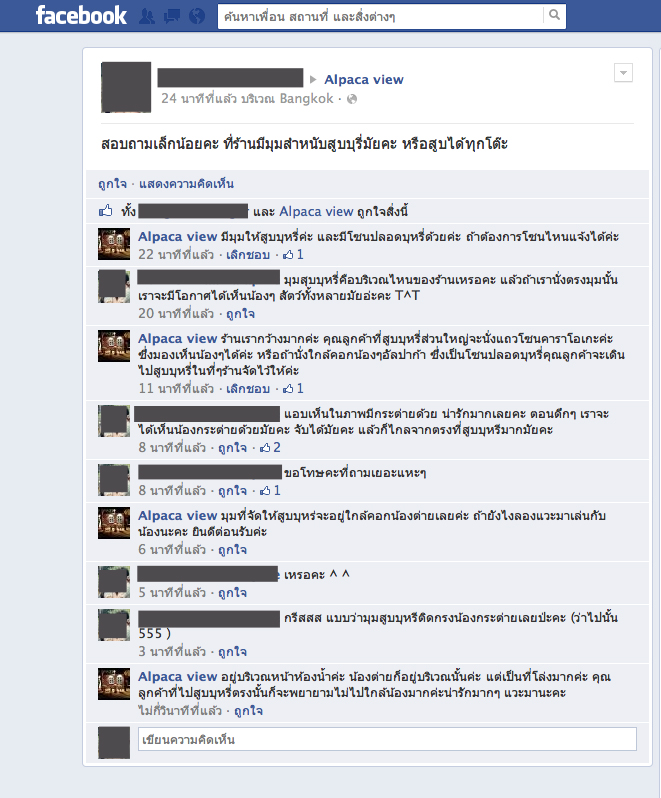This screenshot has width=661, height=798.
Task: Open messages icon in Facebook header
Action: 172,16
